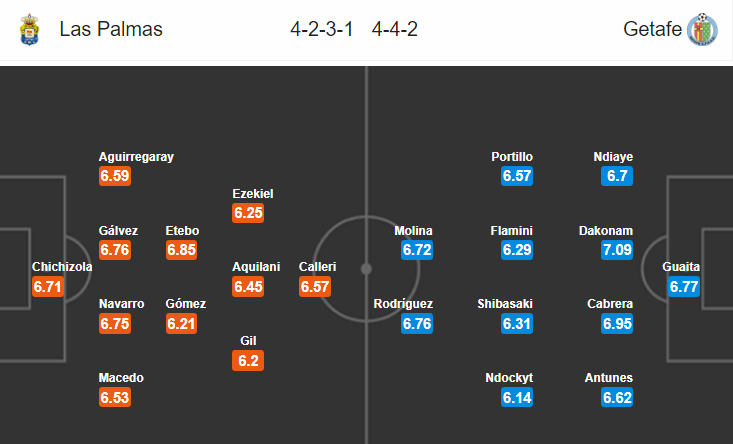
Task: Select Etebo's 6.85 rating badge
Action: click(181, 250)
